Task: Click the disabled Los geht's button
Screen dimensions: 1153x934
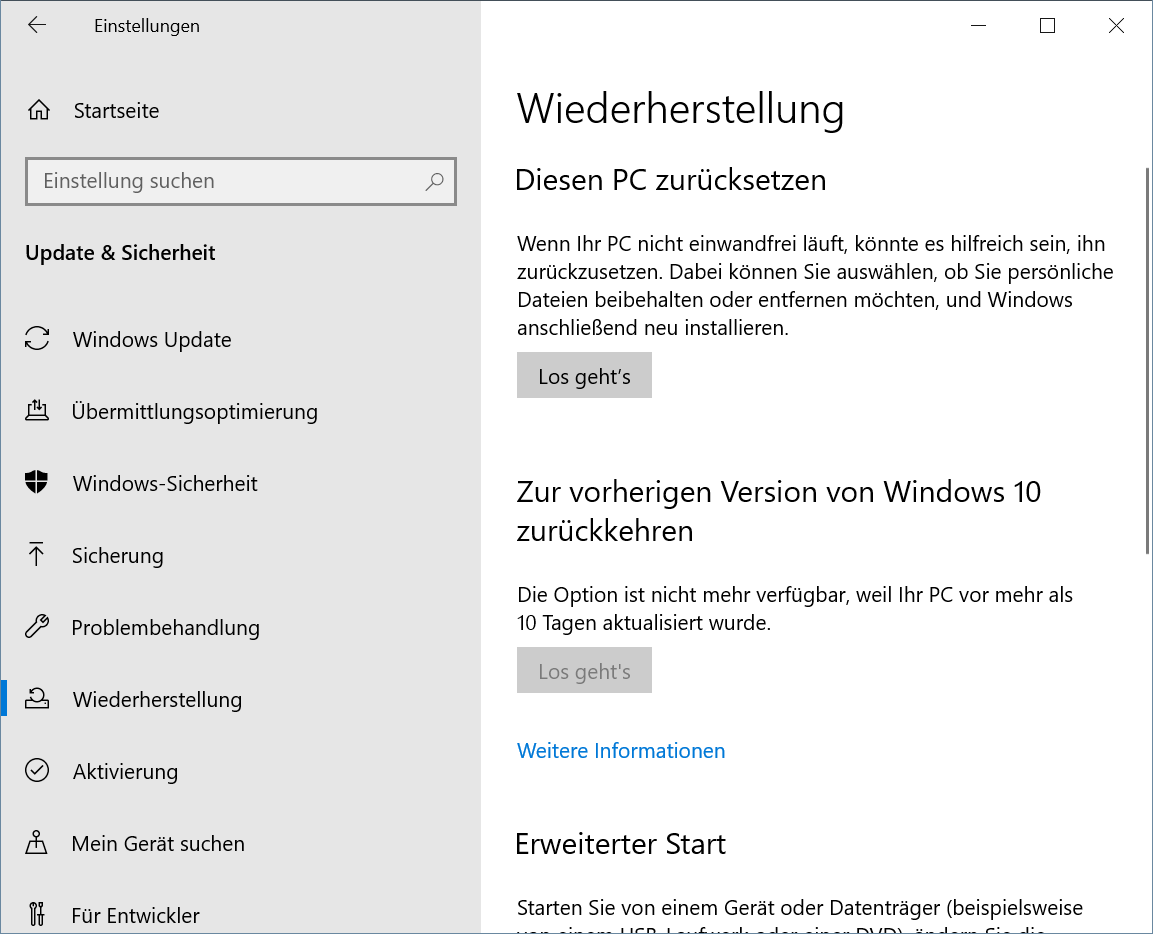Action: [x=584, y=670]
